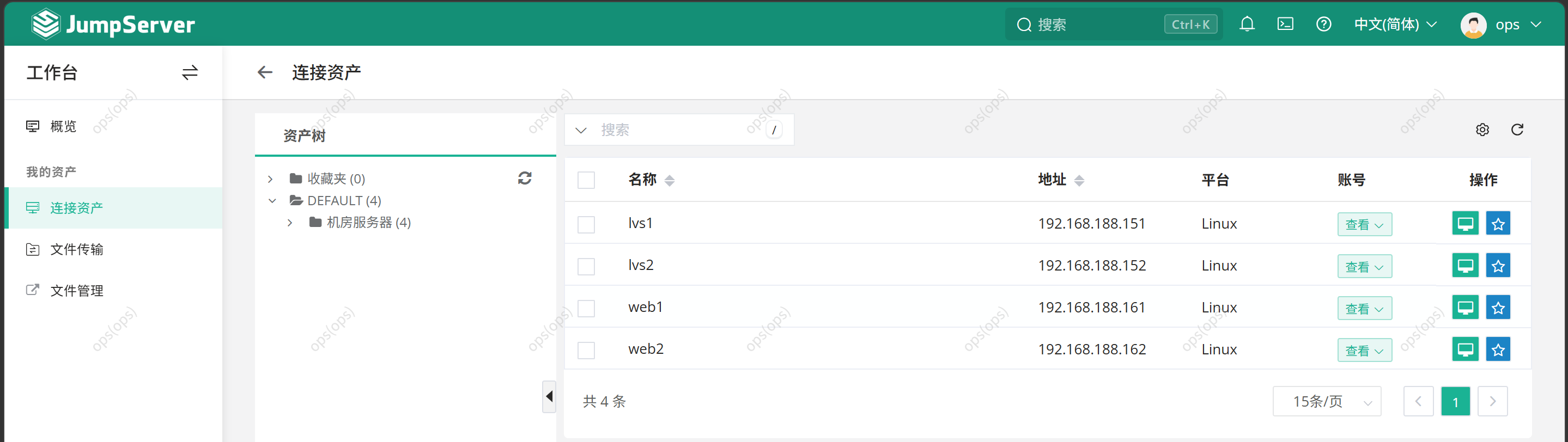Connect to lvs2 via monitor icon
This screenshot has height=442, width=1568.
coord(1465,265)
